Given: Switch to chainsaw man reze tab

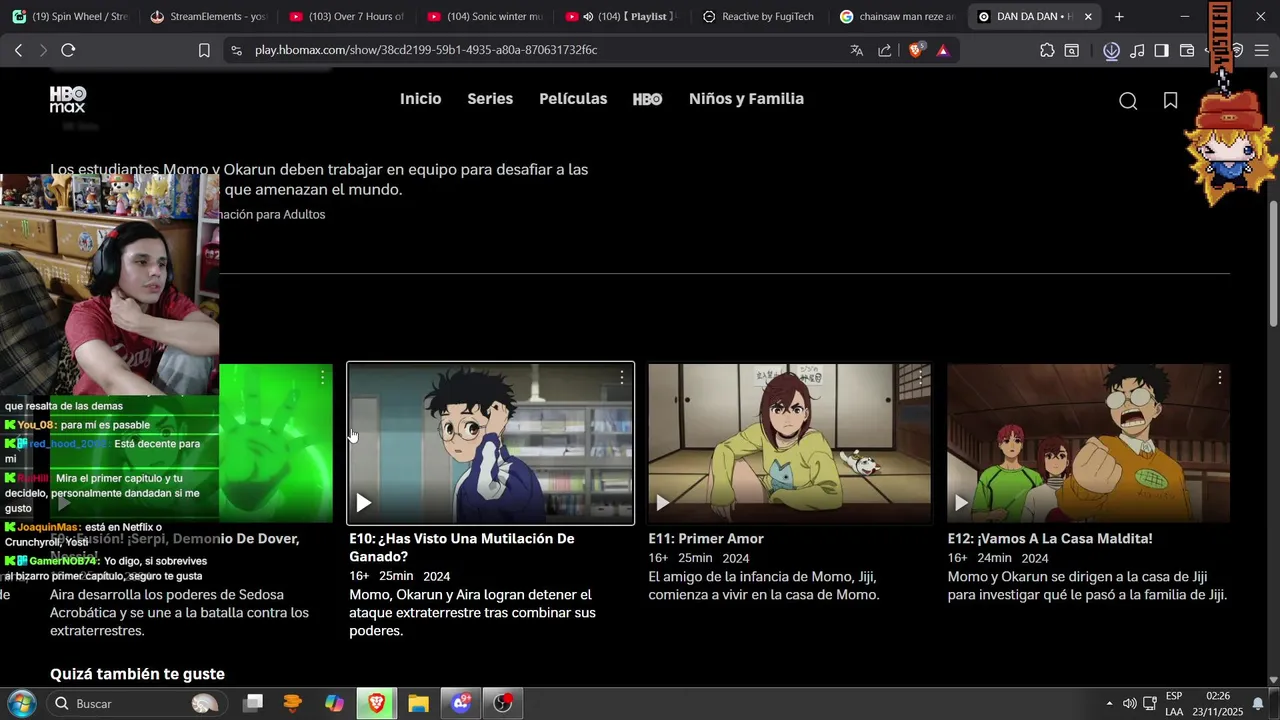Looking at the screenshot, I should [x=898, y=16].
